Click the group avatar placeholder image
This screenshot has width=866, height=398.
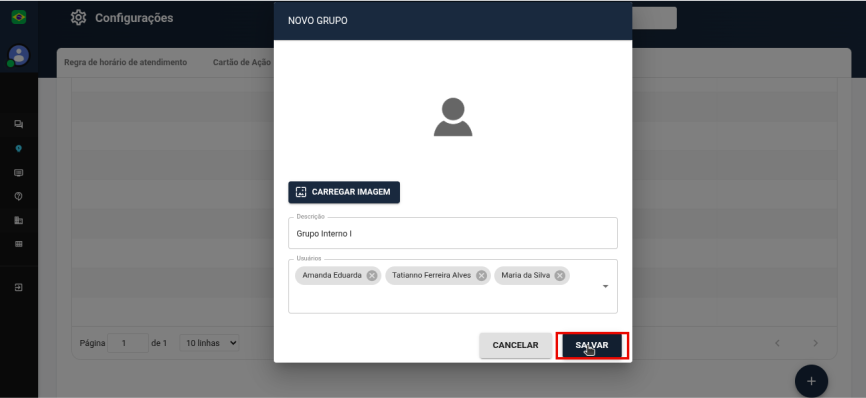(x=453, y=117)
